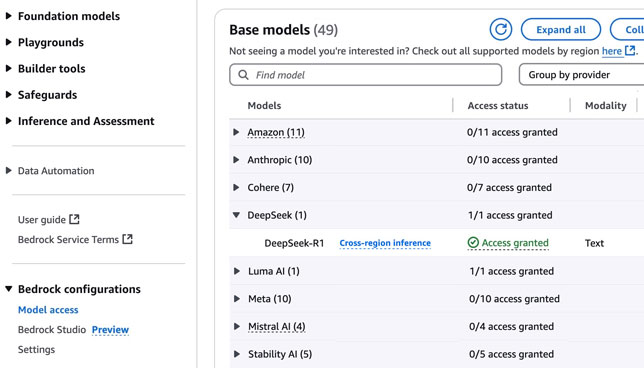Click '0/11 access granted' for Amazon
The height and width of the screenshot is (368, 644).
tap(512, 132)
